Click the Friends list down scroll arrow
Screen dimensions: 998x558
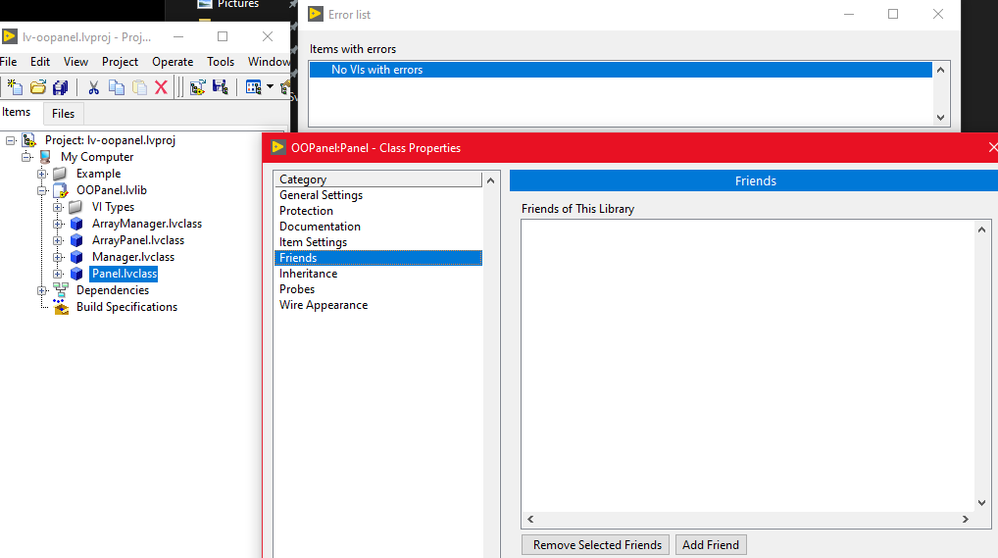981,503
